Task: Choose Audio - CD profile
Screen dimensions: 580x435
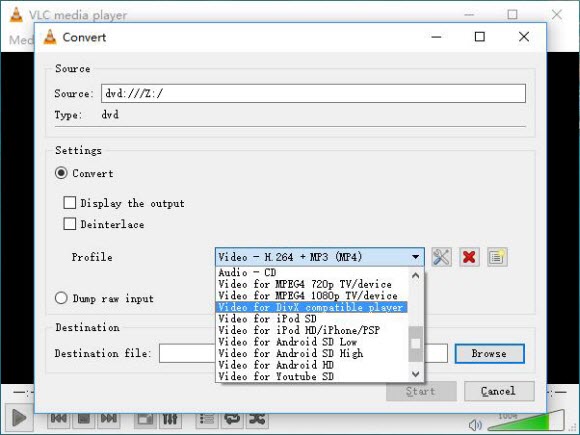Action: click(311, 273)
